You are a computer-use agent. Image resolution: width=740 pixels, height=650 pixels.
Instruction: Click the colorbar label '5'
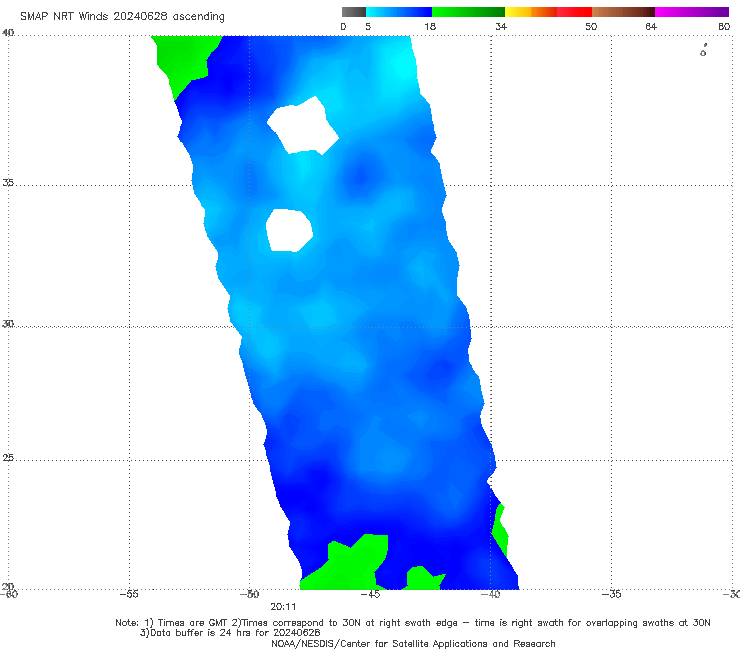pyautogui.click(x=368, y=27)
